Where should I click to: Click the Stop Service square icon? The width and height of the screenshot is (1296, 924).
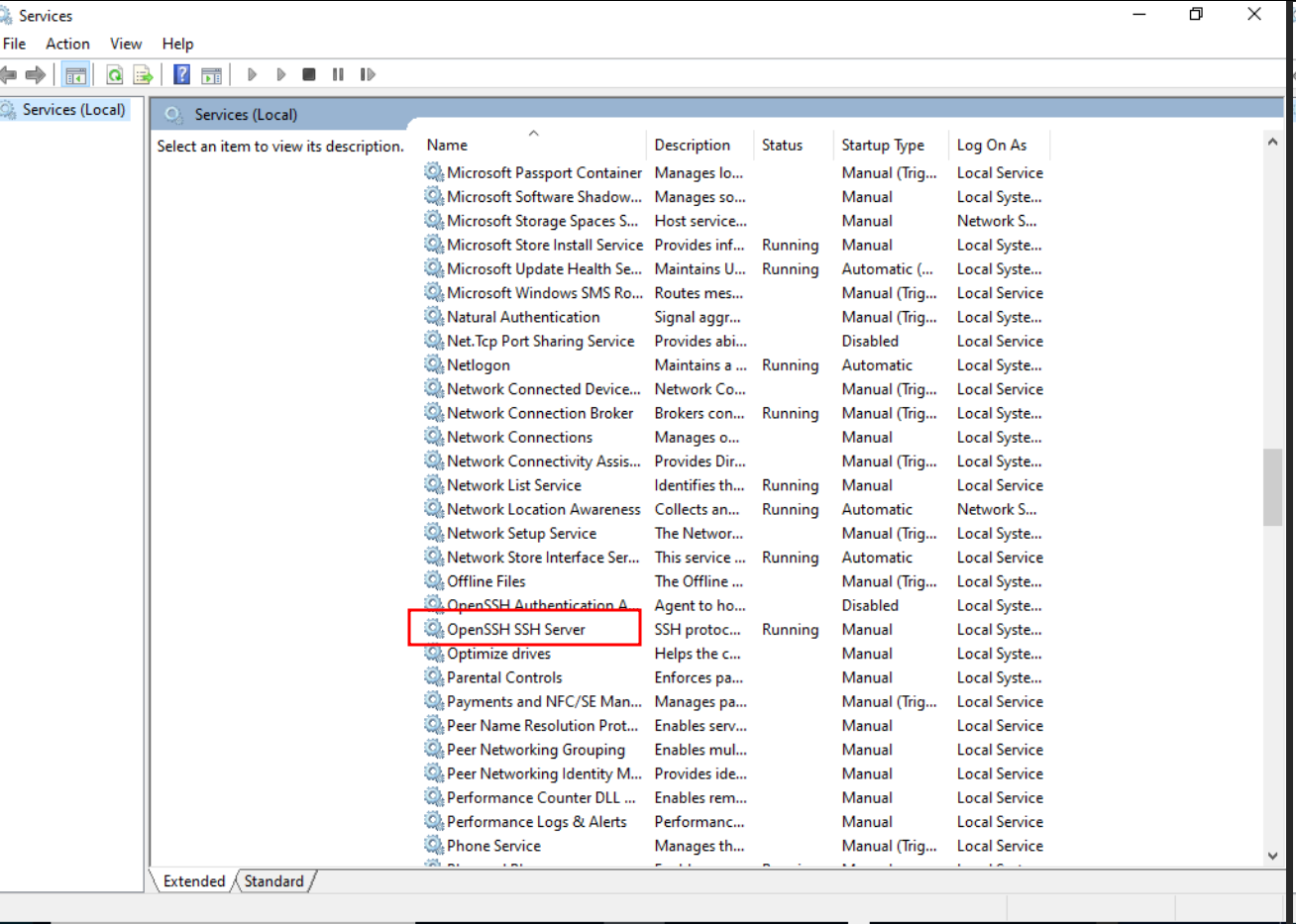tap(309, 74)
